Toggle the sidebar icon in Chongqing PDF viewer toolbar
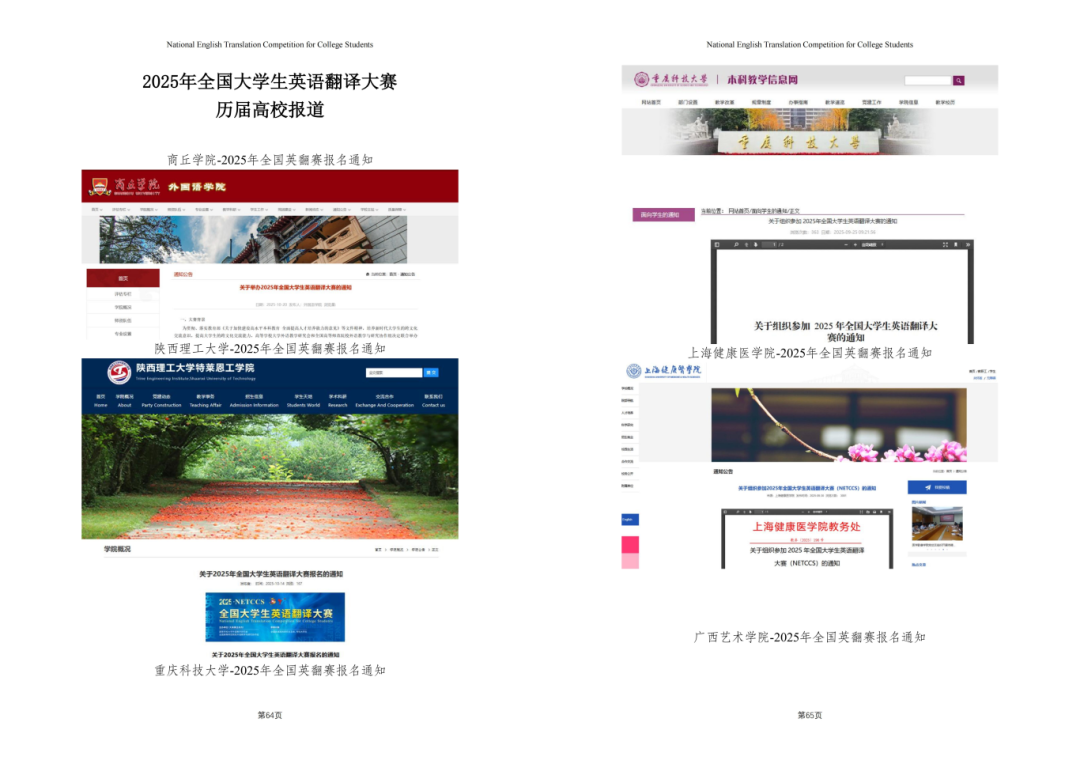1080x764 pixels. click(716, 245)
